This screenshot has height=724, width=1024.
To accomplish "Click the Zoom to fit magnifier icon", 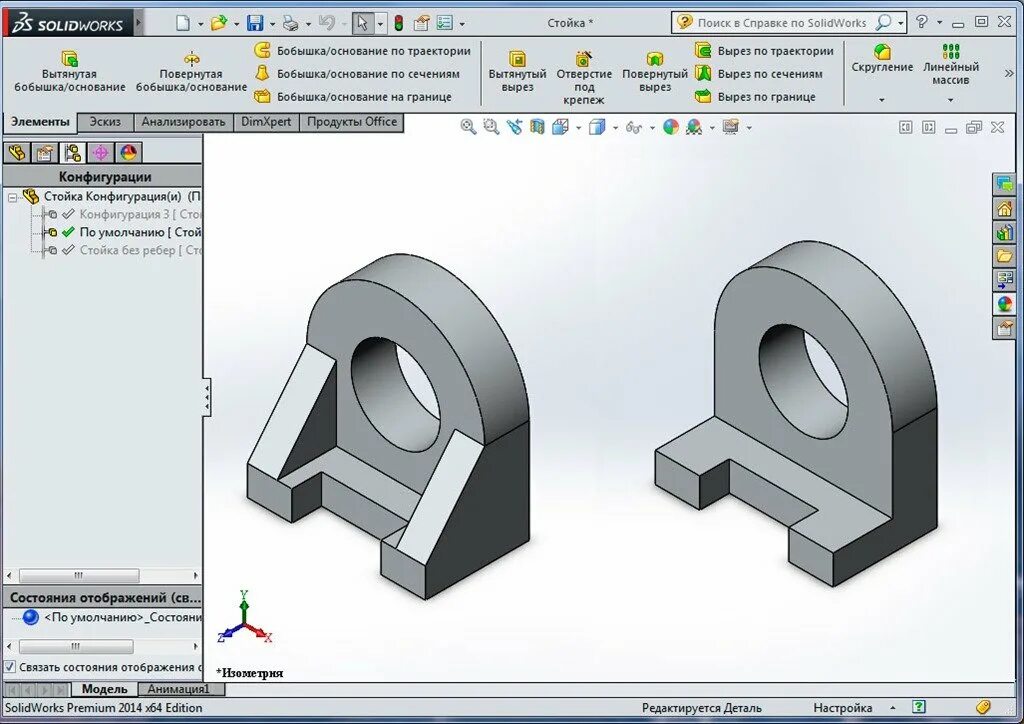I will point(468,127).
